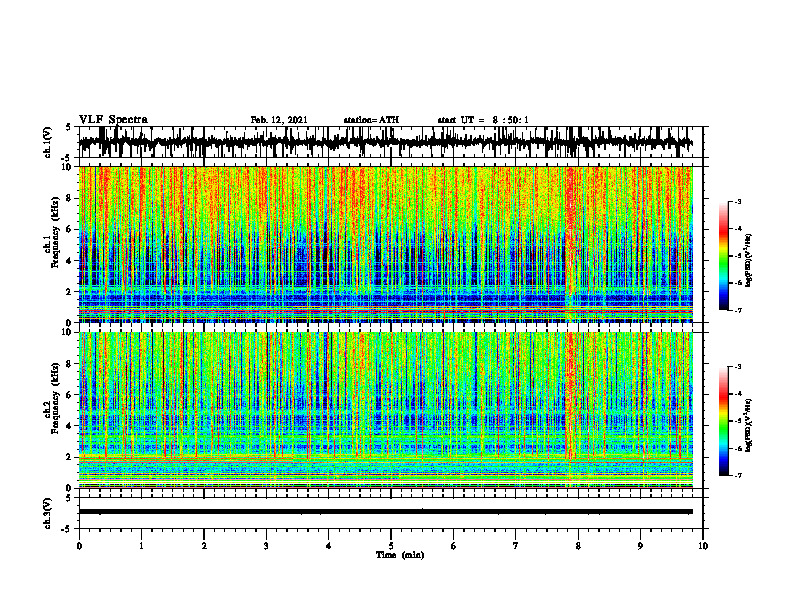This screenshot has width=792, height=612.
Task: Click the "8" kHz tick of ch.1 spectrogram
Action: pos(70,198)
